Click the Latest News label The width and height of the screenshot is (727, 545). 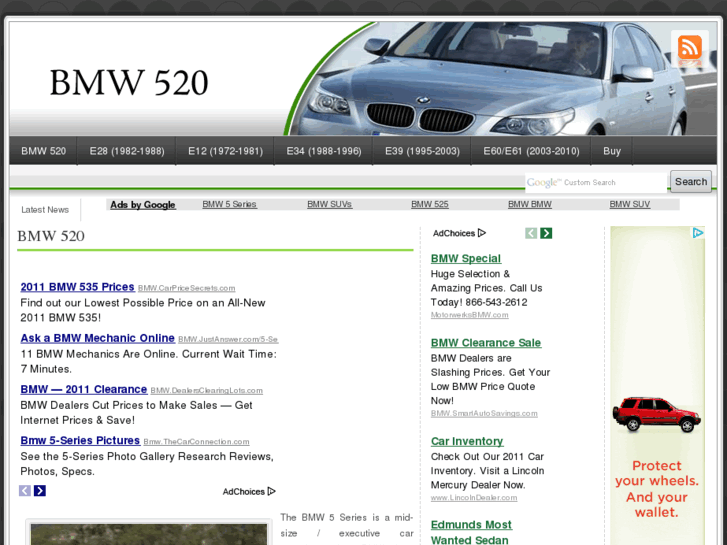click(45, 210)
